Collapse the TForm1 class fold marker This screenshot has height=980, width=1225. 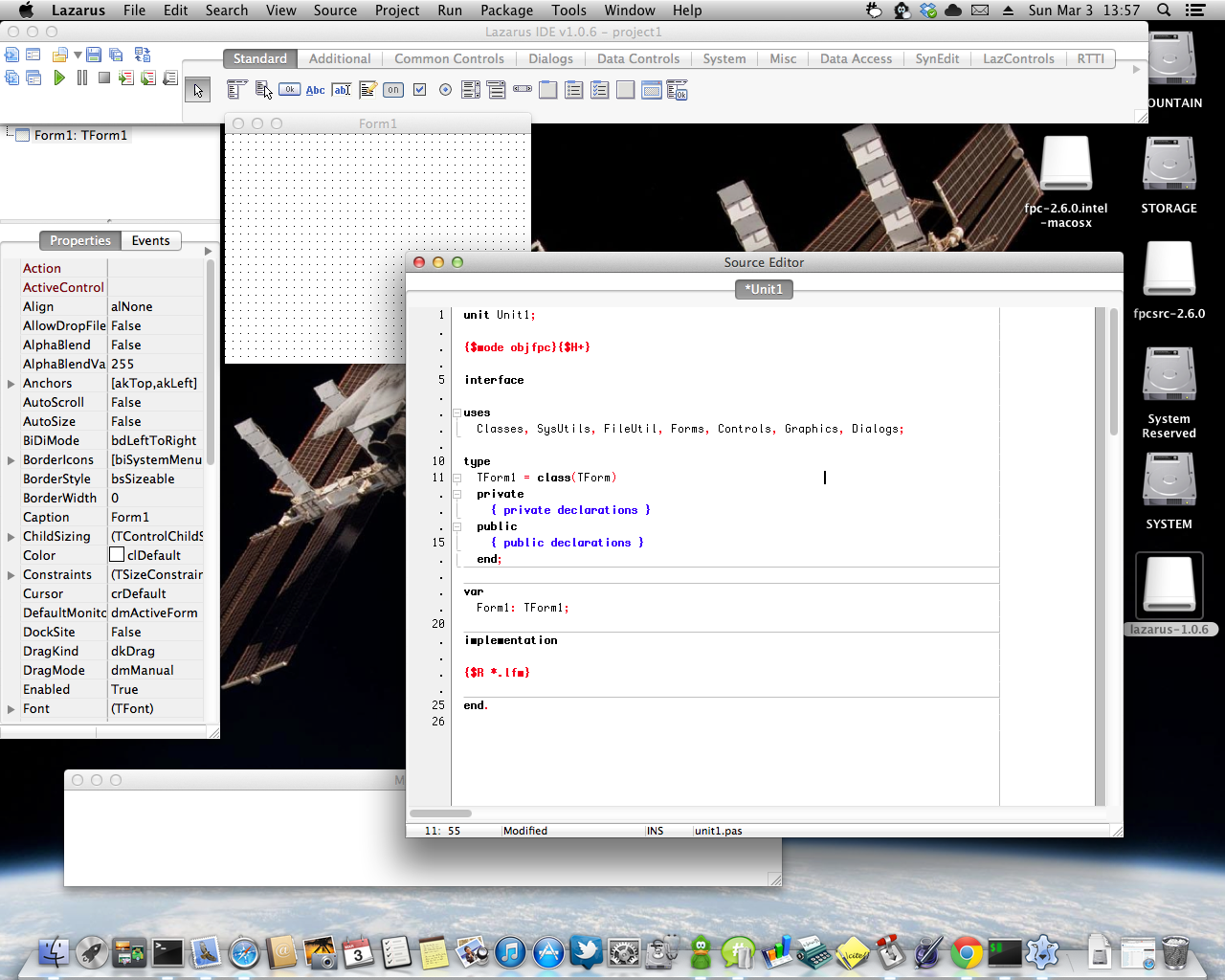coord(457,478)
